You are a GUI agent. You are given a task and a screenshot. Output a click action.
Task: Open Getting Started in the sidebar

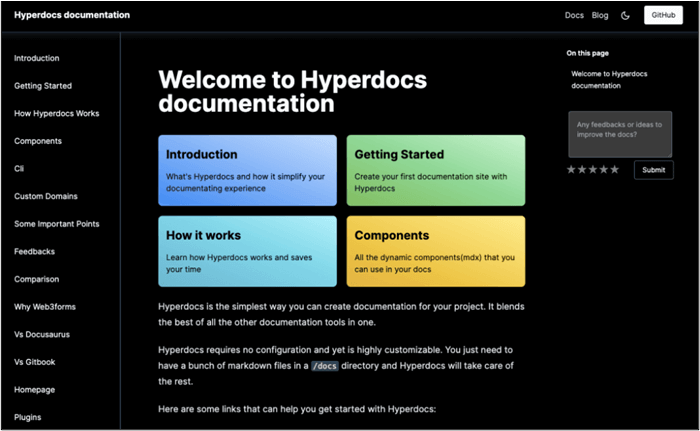coord(43,86)
